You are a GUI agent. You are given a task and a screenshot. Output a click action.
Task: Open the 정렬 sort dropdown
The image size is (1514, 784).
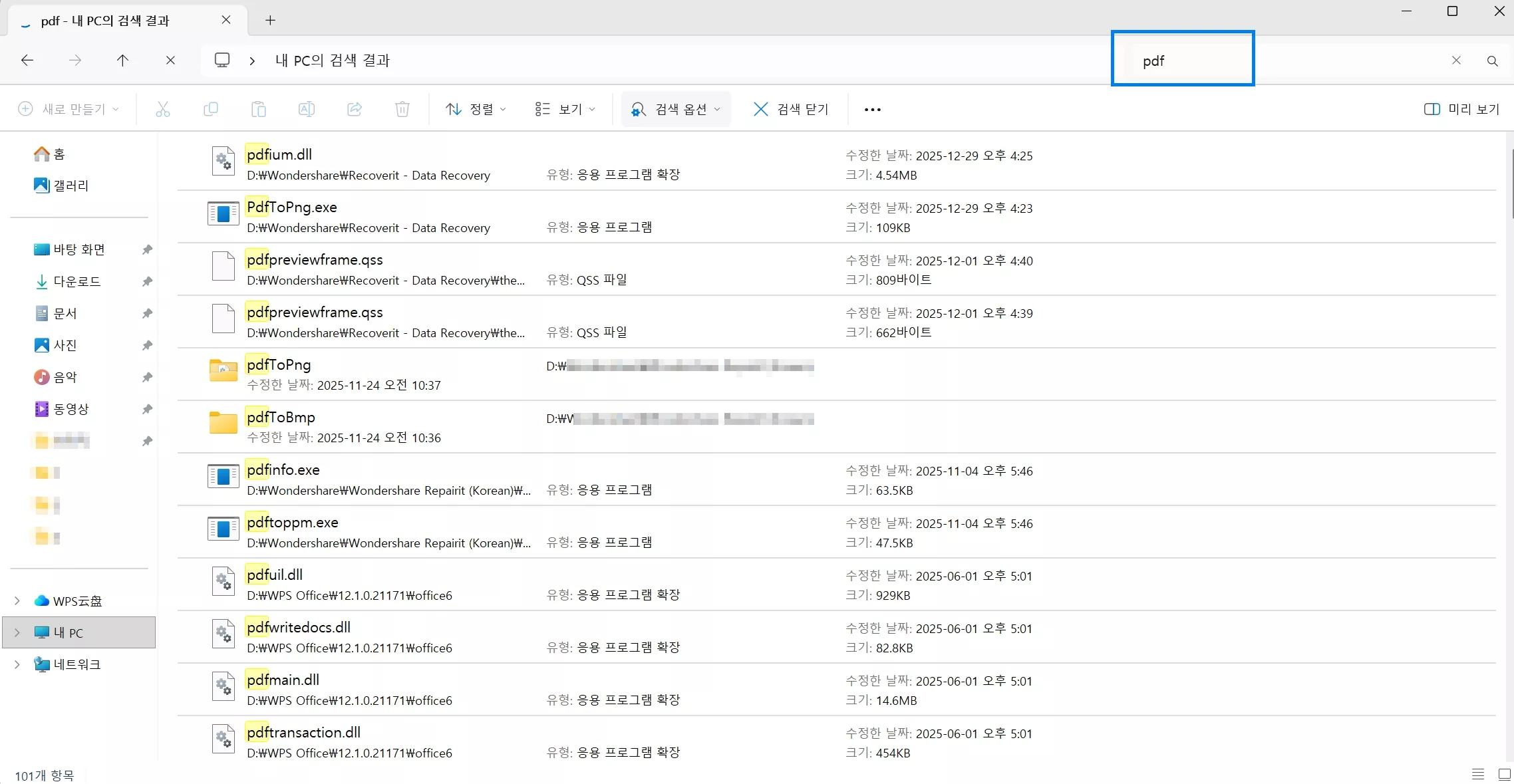click(475, 109)
